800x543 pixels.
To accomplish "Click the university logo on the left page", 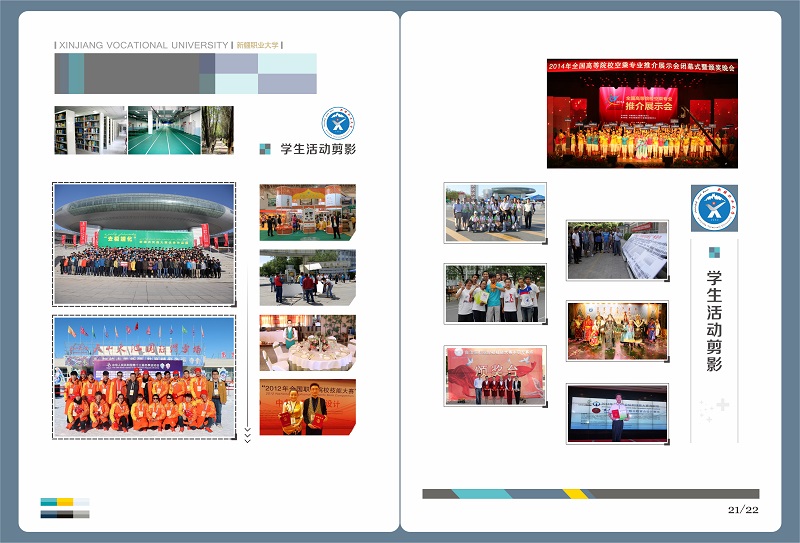I will [x=338, y=124].
